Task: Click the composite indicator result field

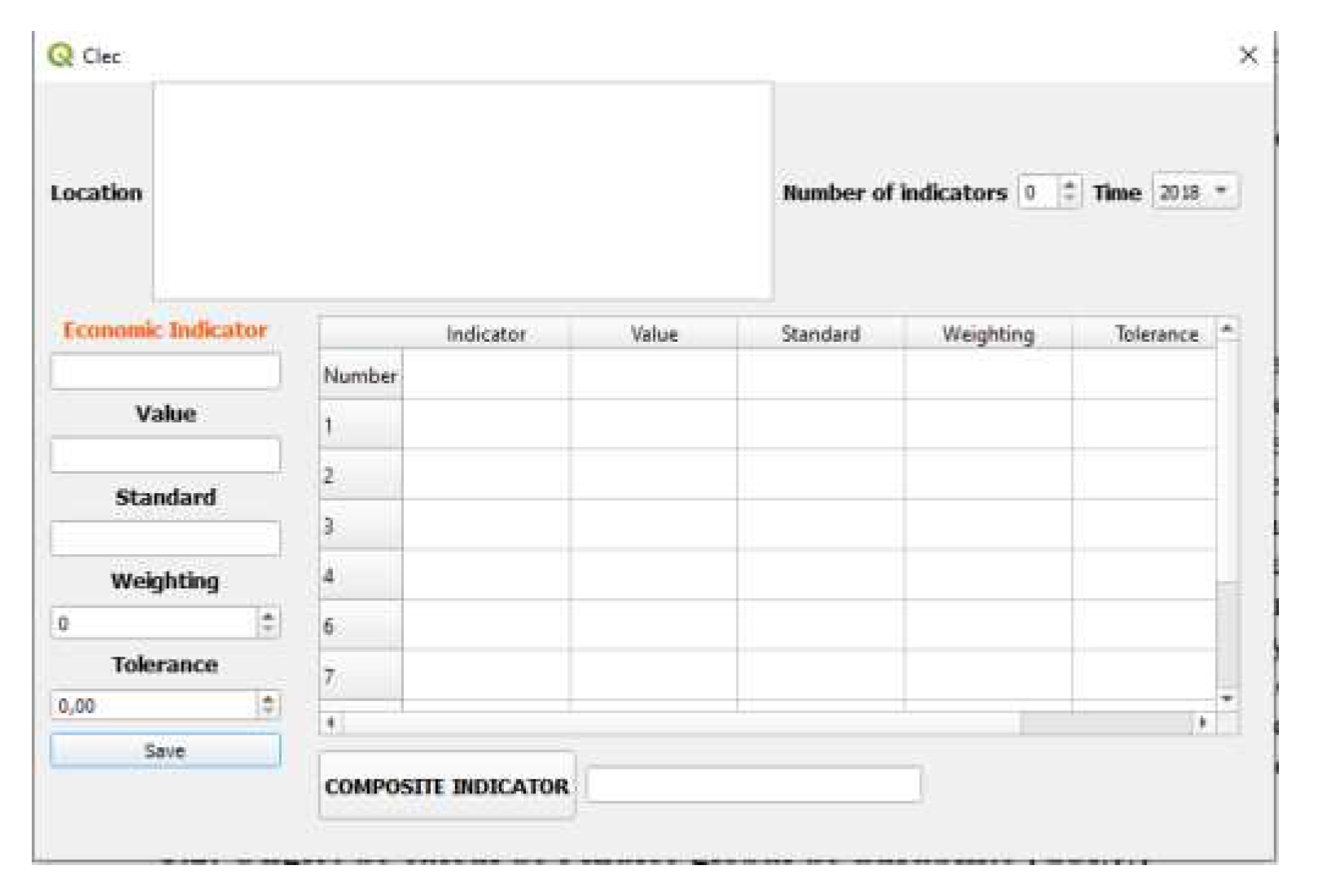Action: tap(753, 785)
